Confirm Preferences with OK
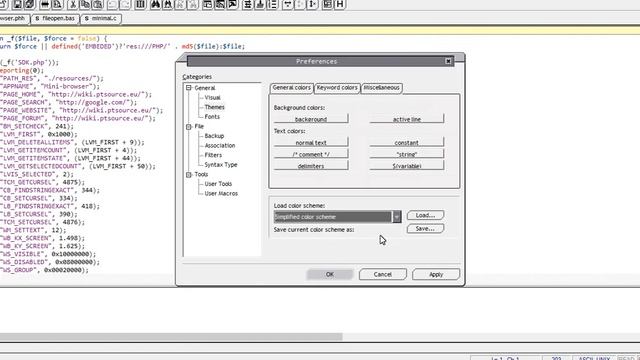640x360 pixels. 330,274
